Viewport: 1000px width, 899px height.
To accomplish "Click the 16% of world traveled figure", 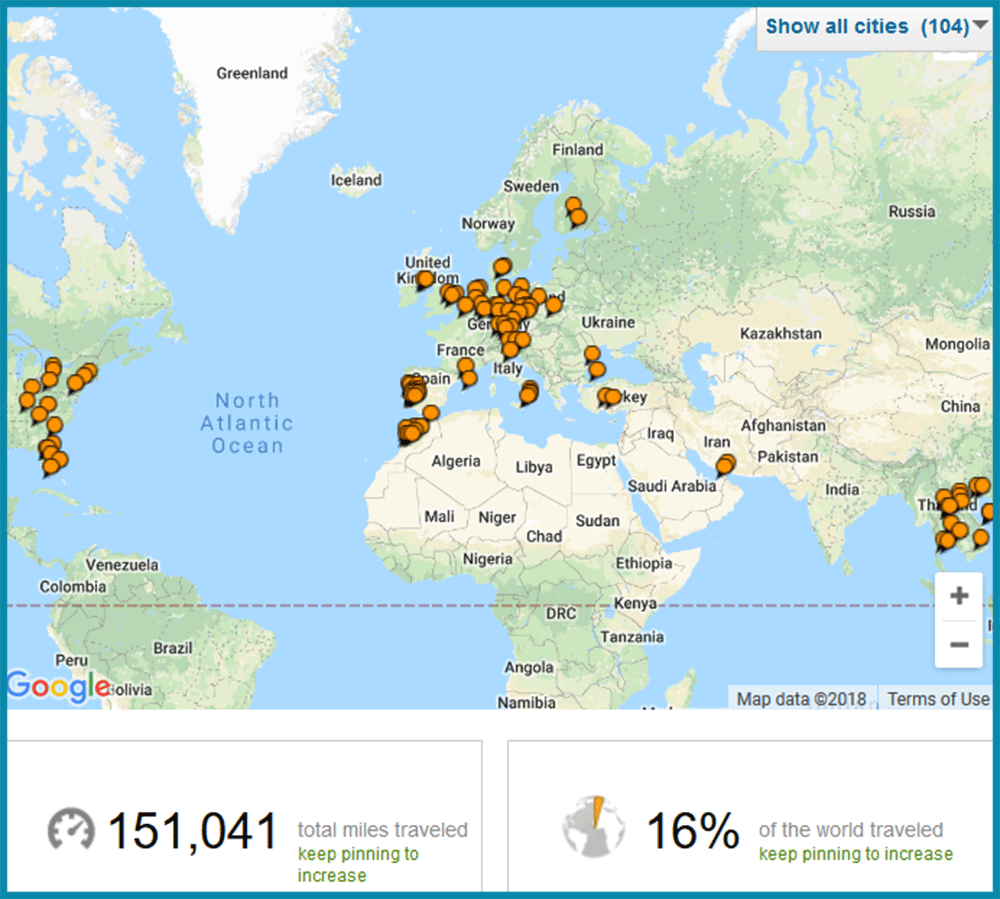I will click(x=693, y=831).
